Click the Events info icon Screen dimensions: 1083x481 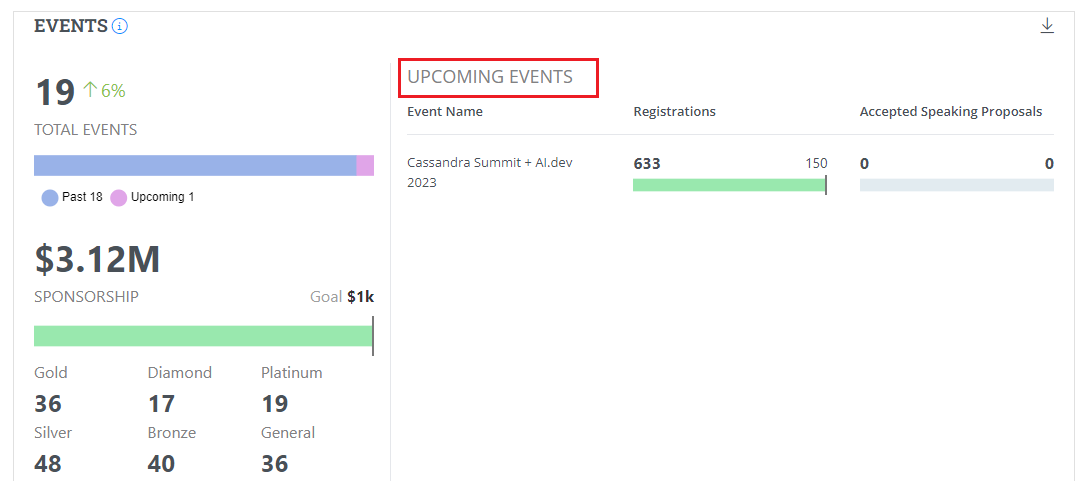point(120,26)
